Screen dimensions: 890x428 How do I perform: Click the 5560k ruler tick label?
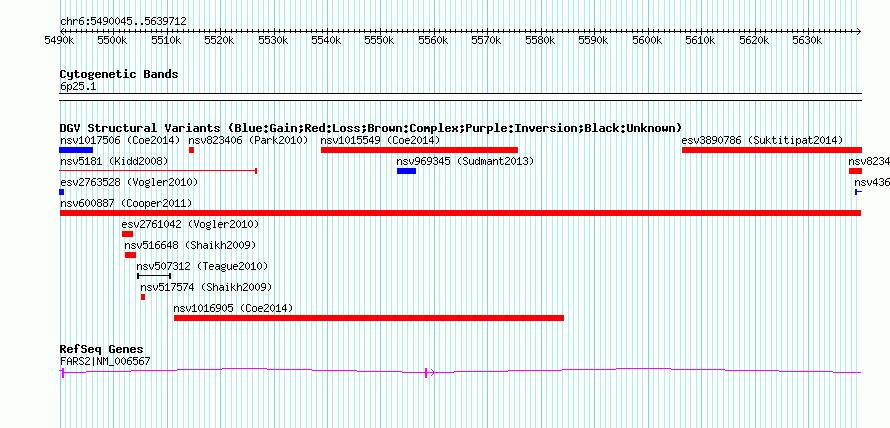pyautogui.click(x=433, y=41)
